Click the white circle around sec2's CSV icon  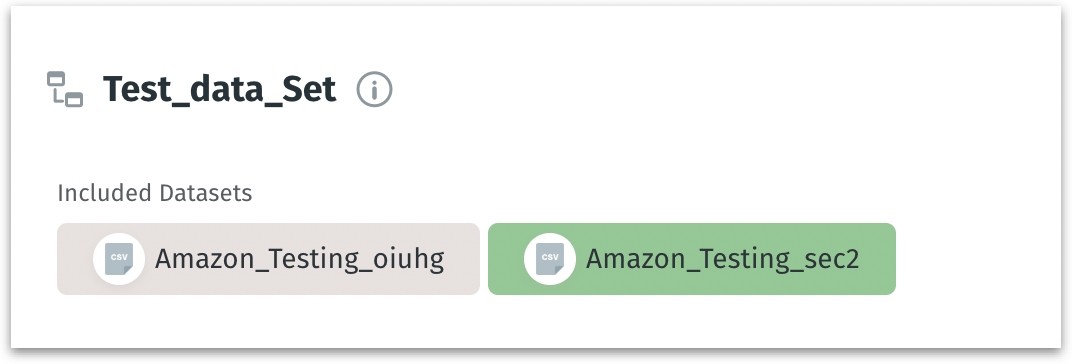tap(550, 259)
